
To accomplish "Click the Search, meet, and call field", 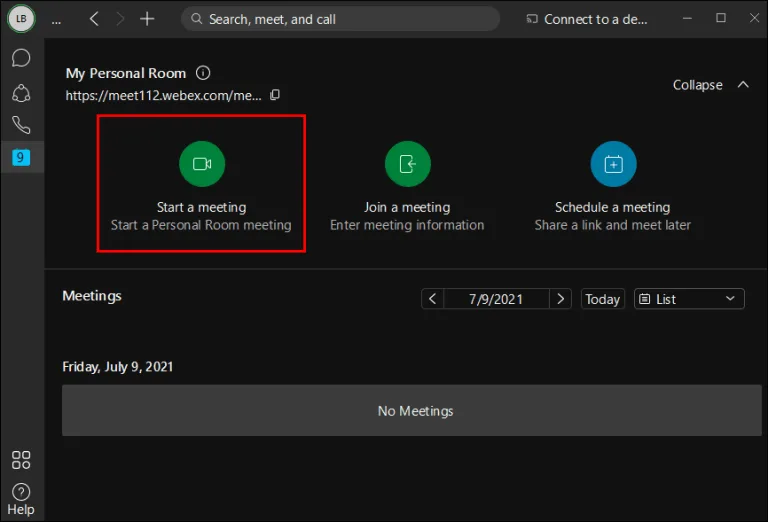I will click(x=340, y=19).
